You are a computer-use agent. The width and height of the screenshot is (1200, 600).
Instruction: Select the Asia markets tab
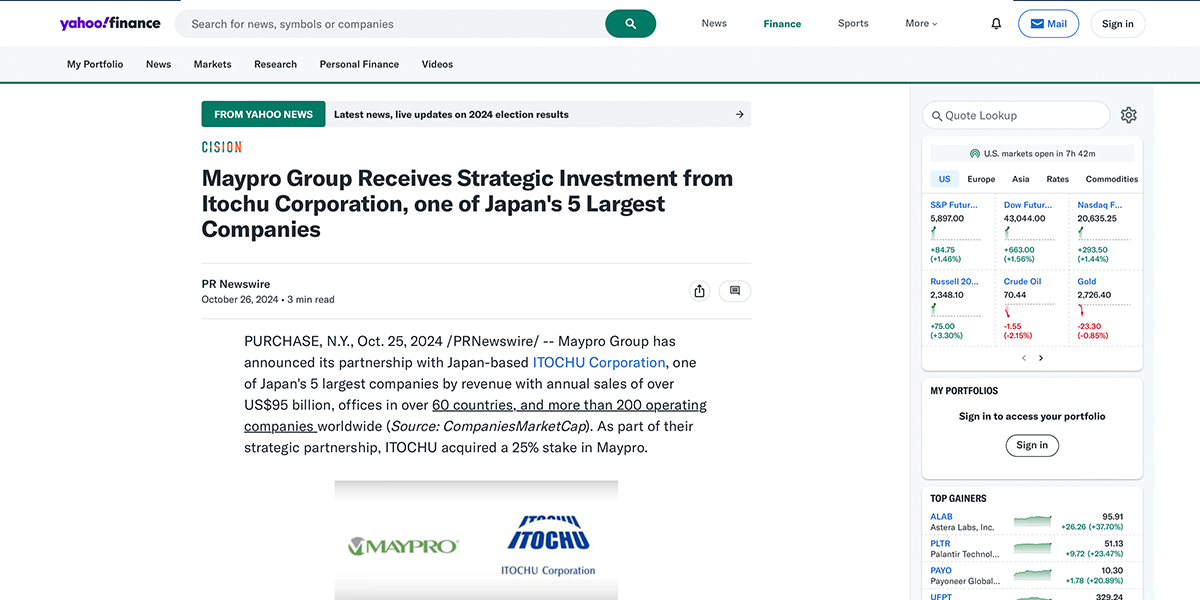point(1020,178)
